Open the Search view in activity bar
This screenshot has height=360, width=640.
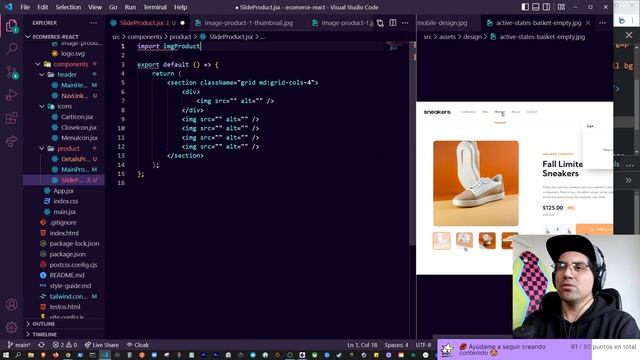click(11, 49)
